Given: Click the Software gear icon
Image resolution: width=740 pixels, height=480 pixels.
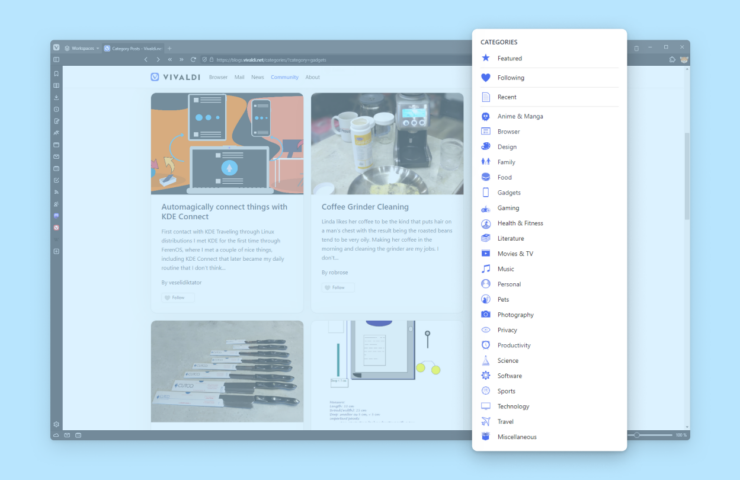Looking at the screenshot, I should 486,376.
